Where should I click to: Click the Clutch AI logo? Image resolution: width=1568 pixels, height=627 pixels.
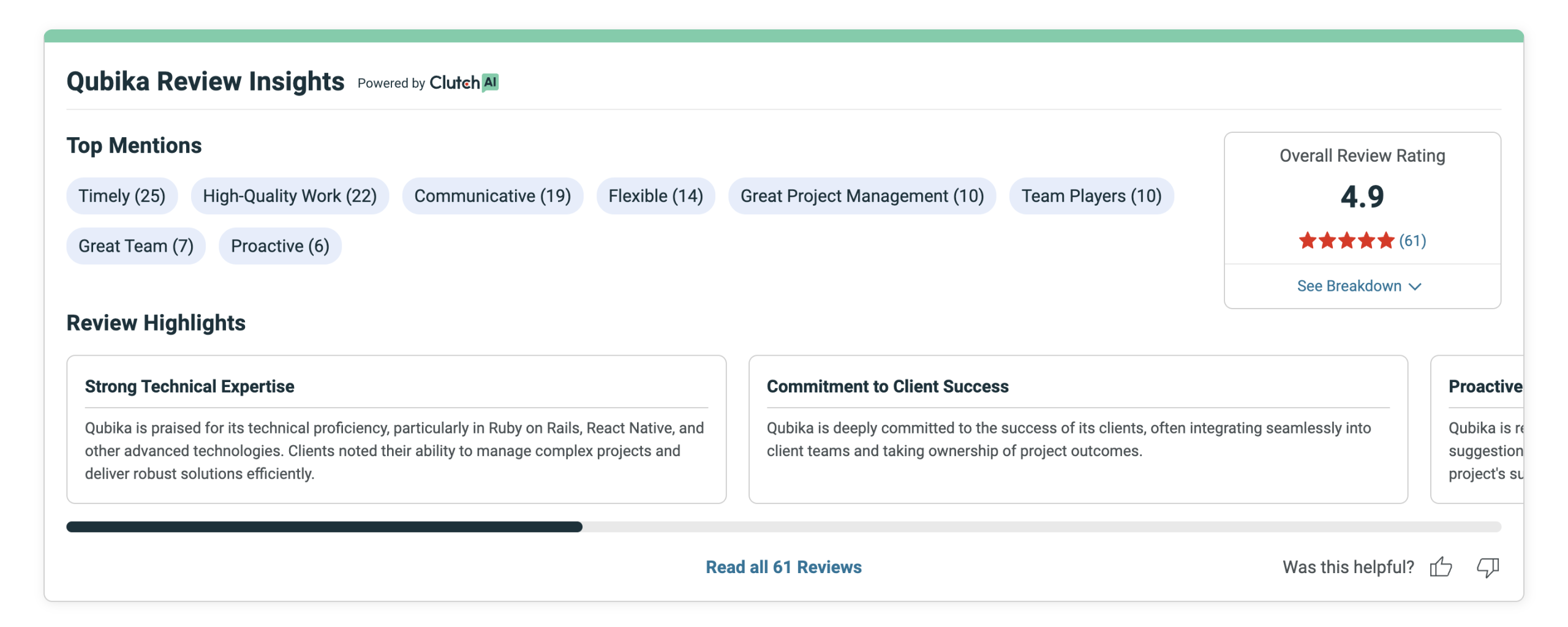(x=464, y=83)
